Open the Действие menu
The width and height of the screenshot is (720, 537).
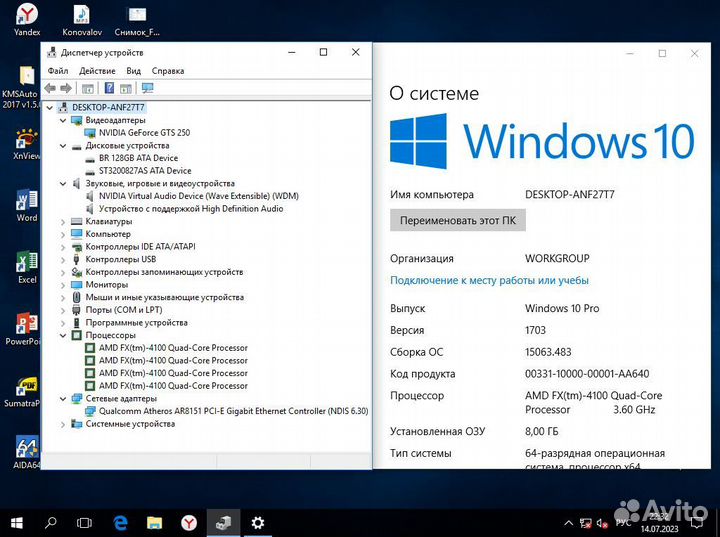pyautogui.click(x=97, y=71)
